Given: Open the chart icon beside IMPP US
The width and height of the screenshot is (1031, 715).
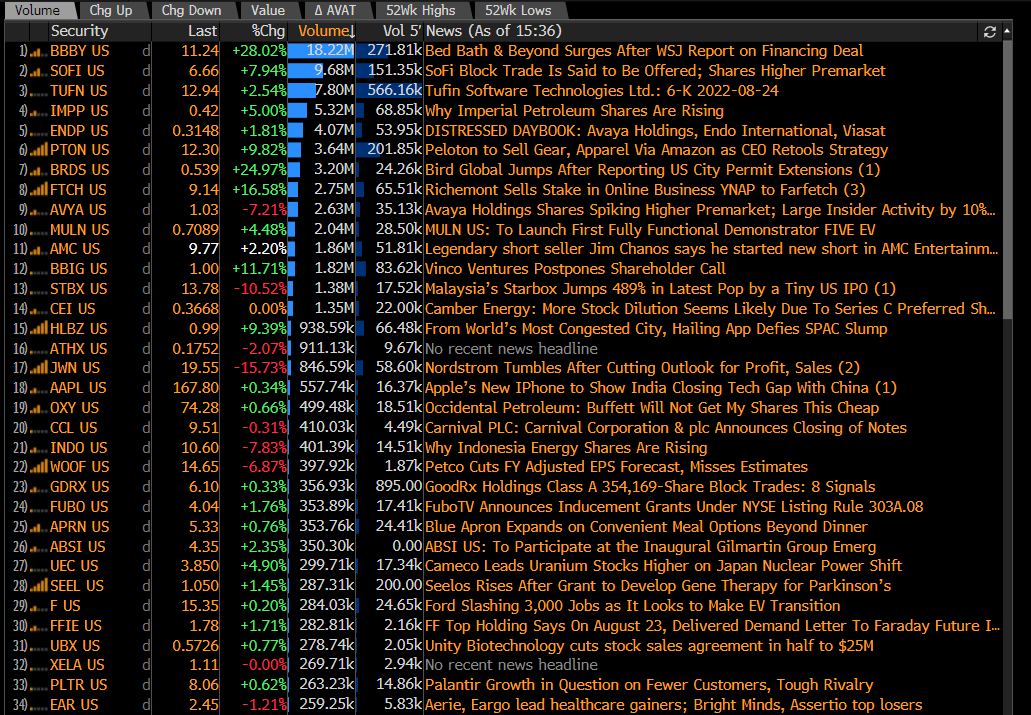Looking at the screenshot, I should tap(39, 111).
